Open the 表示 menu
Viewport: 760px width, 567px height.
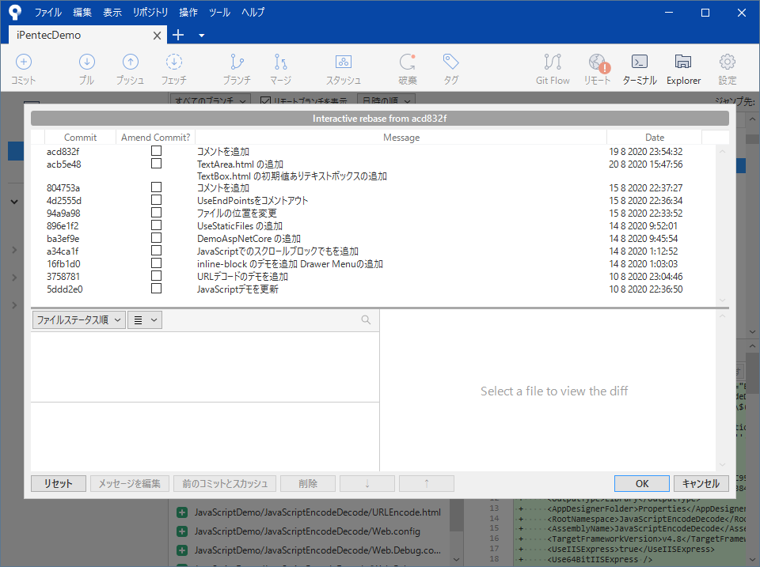(x=112, y=12)
